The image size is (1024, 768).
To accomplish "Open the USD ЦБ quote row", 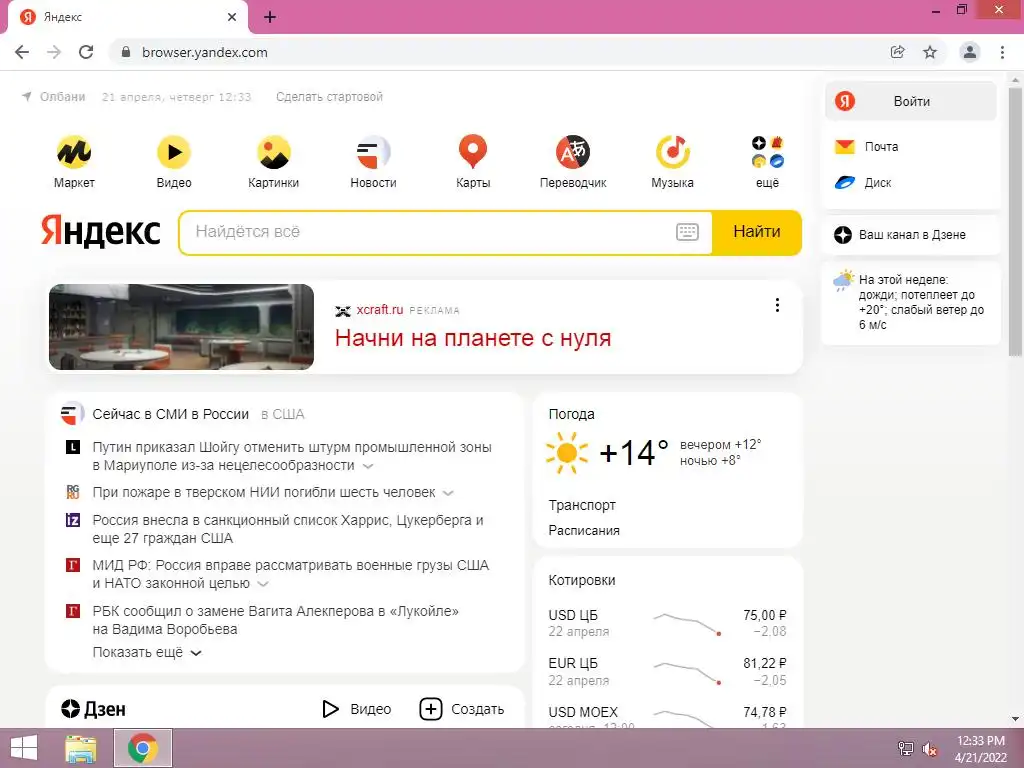I will pyautogui.click(x=667, y=624).
